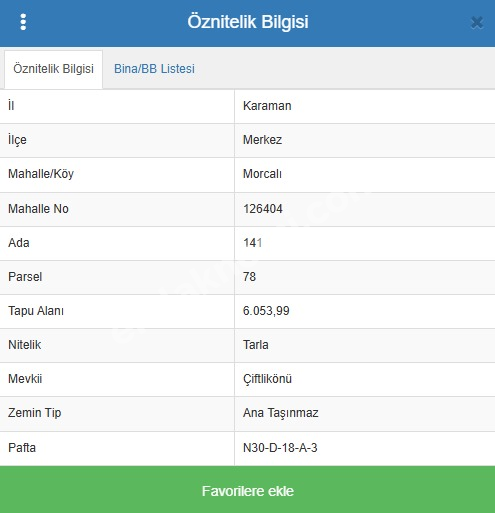Select the Pafta value N30-D-18-A-3
Image resolution: width=495 pixels, height=513 pixels.
point(280,447)
